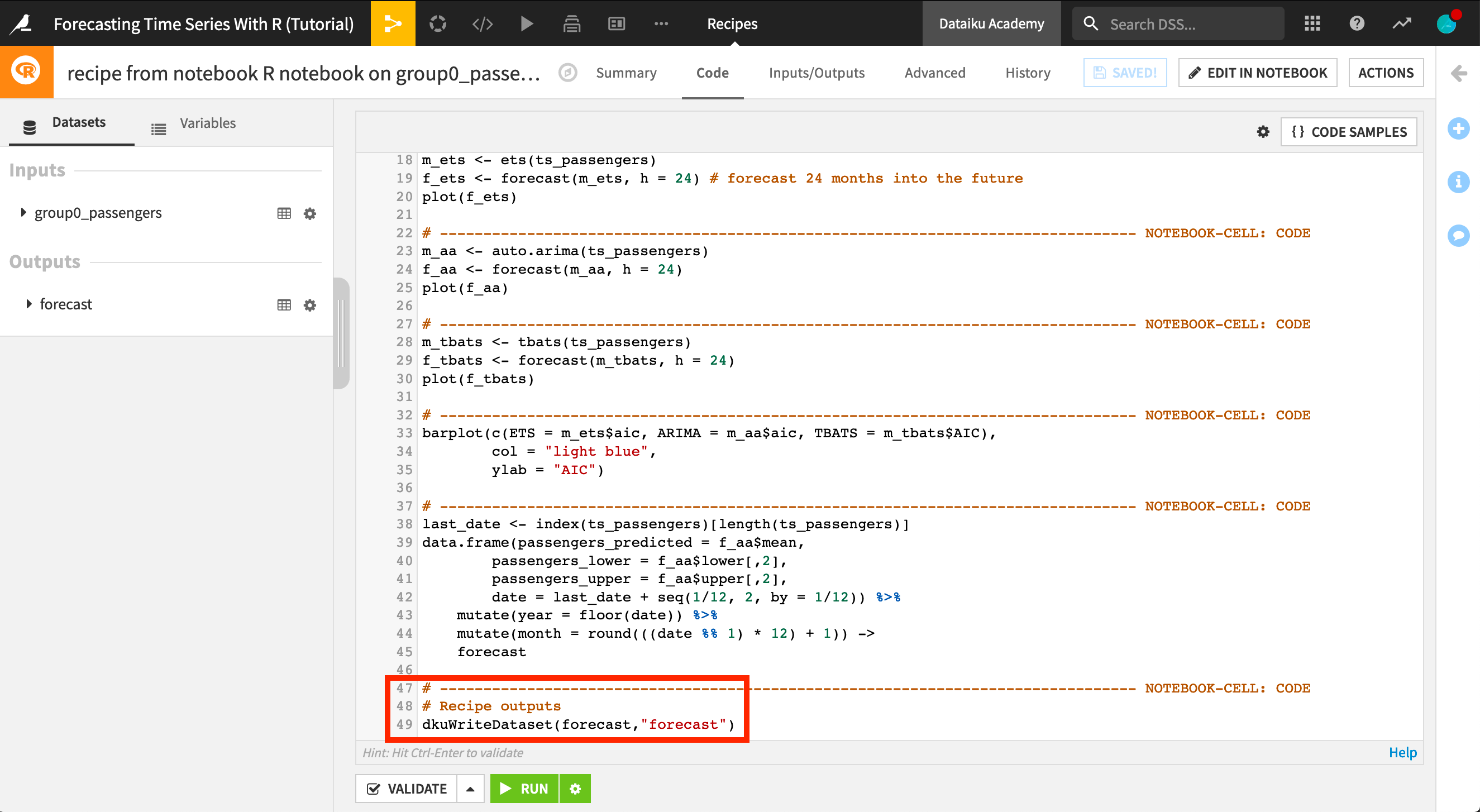Click the recipe title text

pyautogui.click(x=303, y=73)
